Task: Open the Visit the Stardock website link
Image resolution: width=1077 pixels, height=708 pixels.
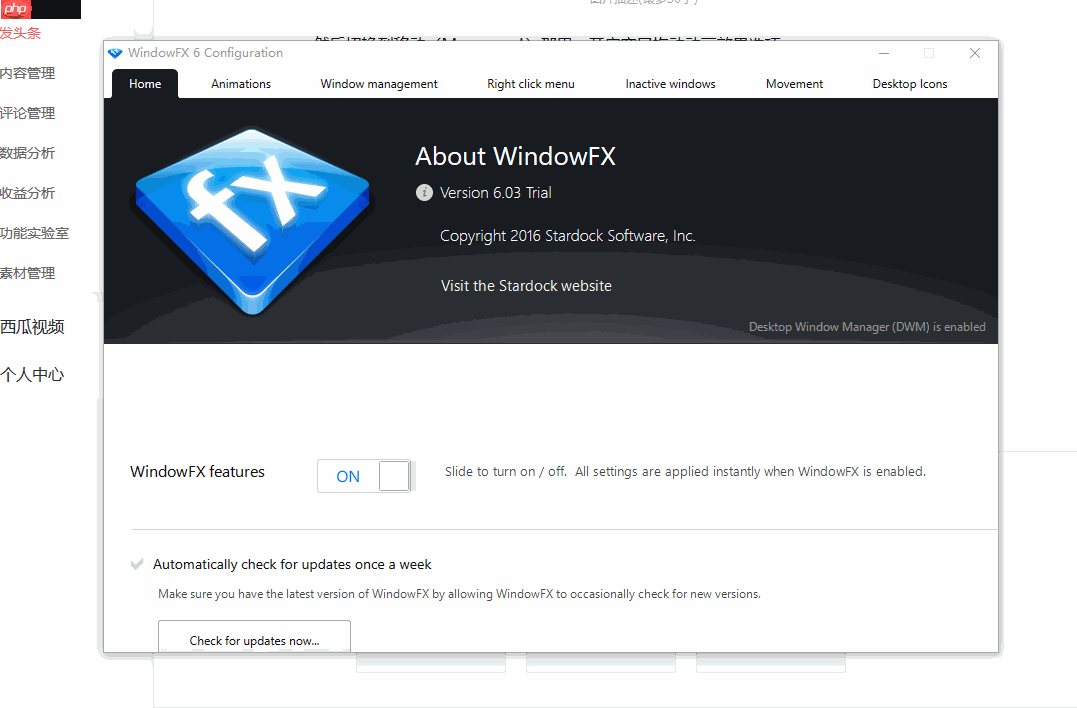Action: tap(526, 285)
